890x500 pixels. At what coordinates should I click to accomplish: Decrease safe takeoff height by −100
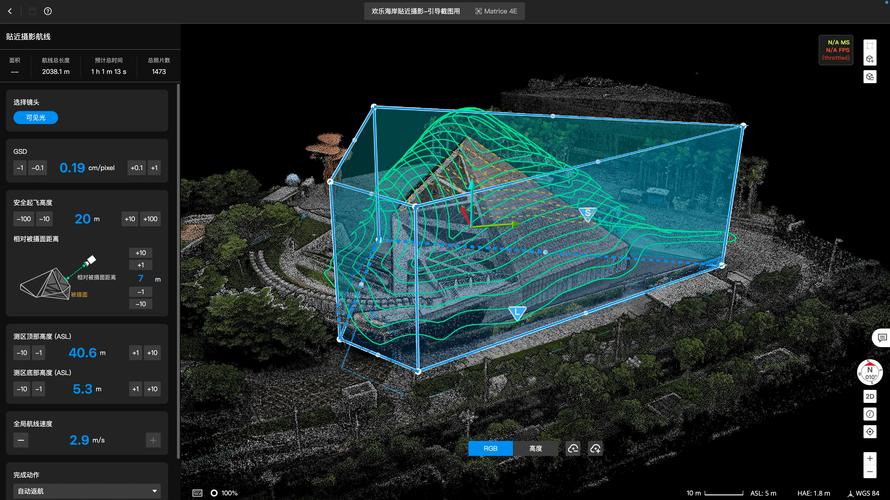click(24, 219)
